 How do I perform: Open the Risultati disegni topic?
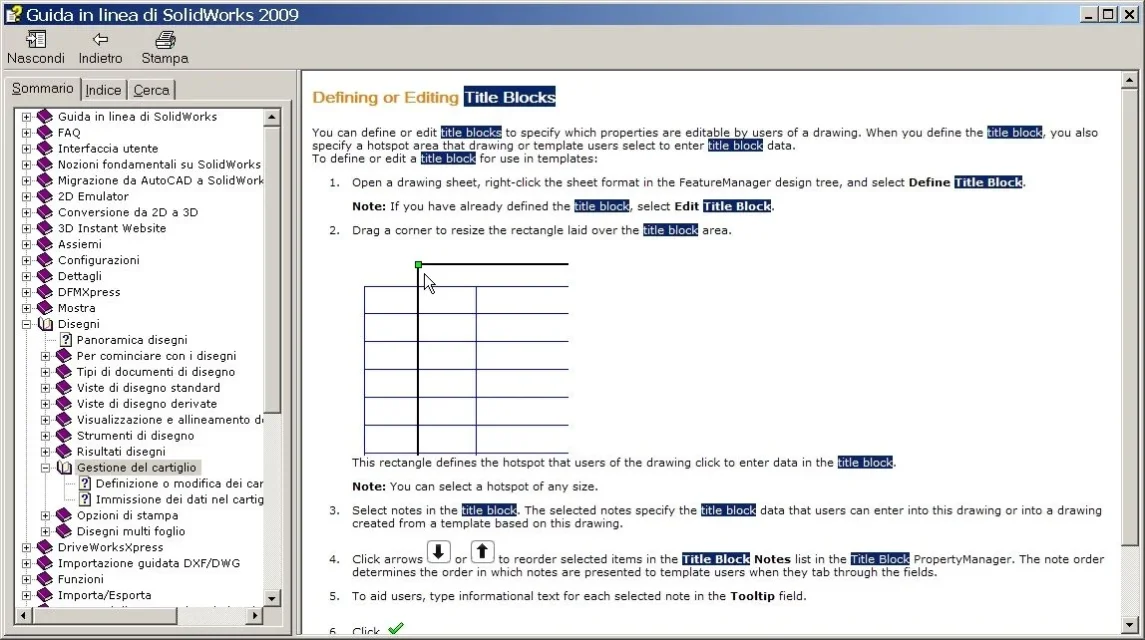coord(121,452)
